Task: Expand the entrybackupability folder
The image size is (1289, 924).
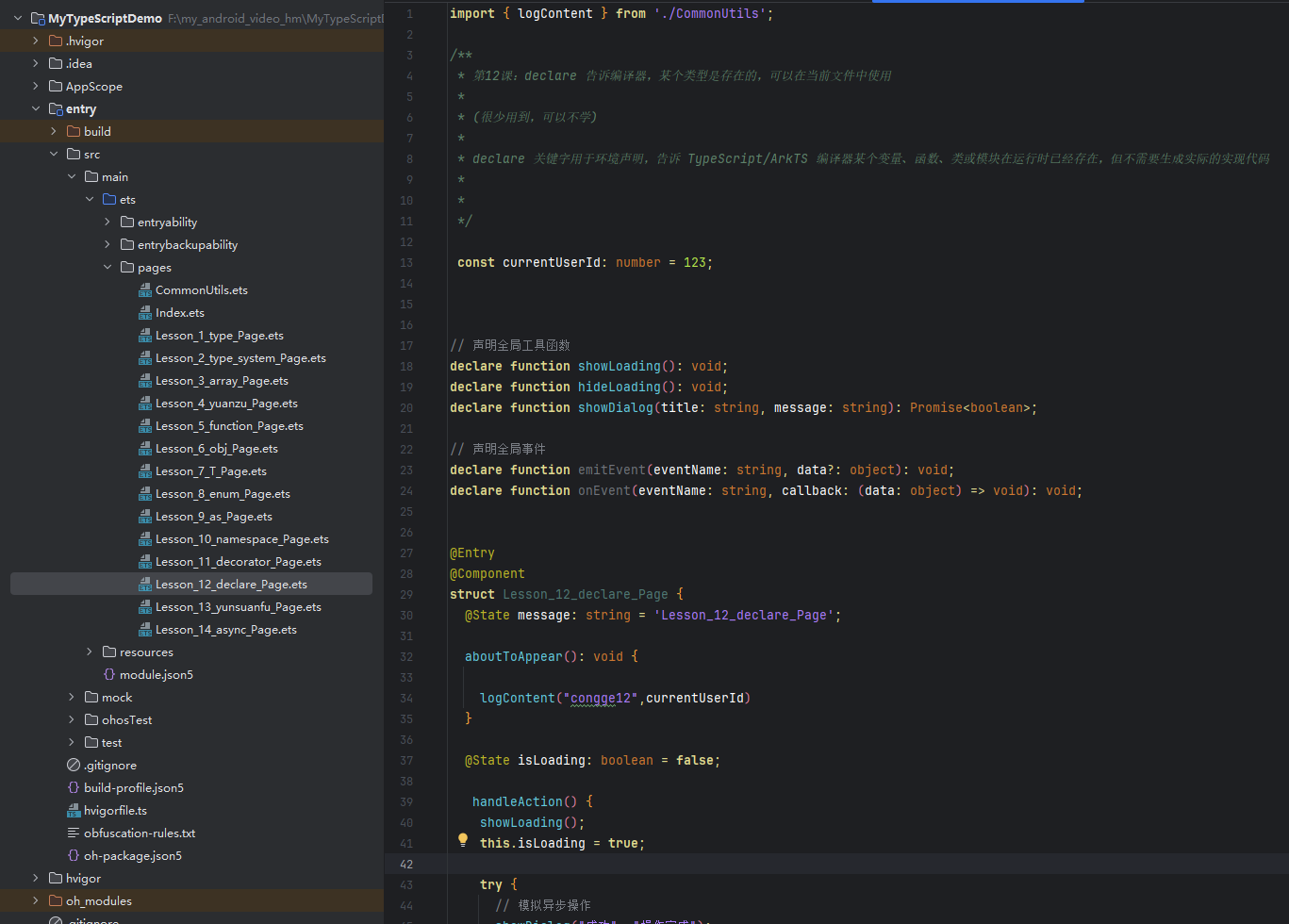Action: click(107, 245)
